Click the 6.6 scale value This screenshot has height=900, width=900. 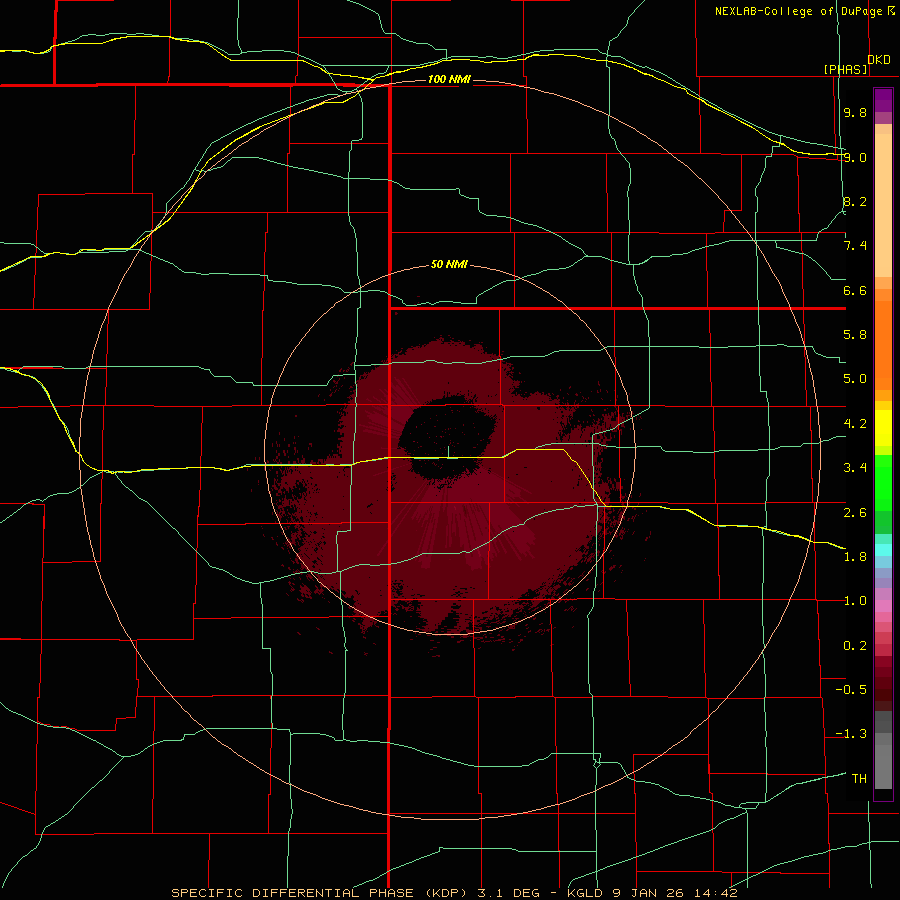pos(855,290)
